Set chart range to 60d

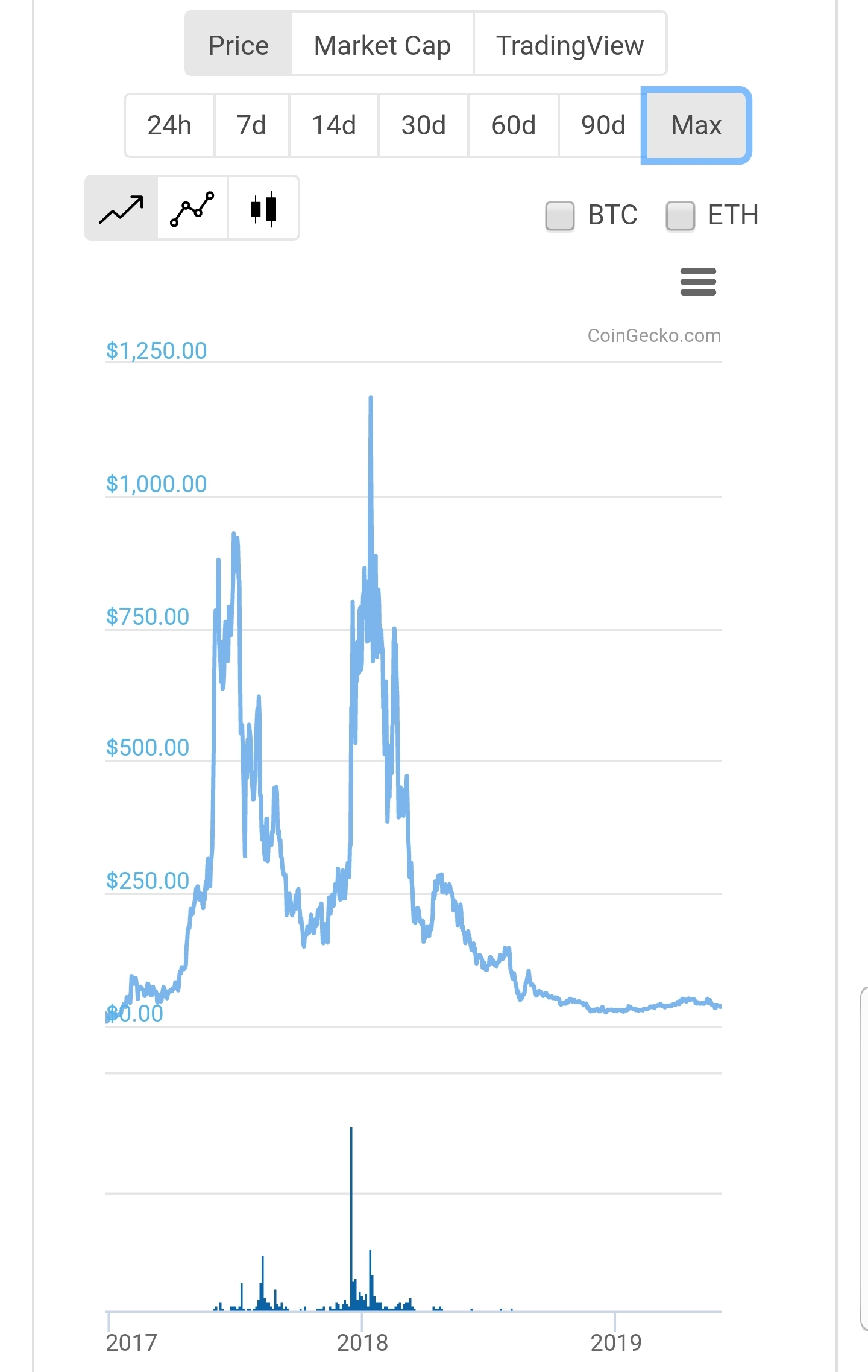(514, 125)
